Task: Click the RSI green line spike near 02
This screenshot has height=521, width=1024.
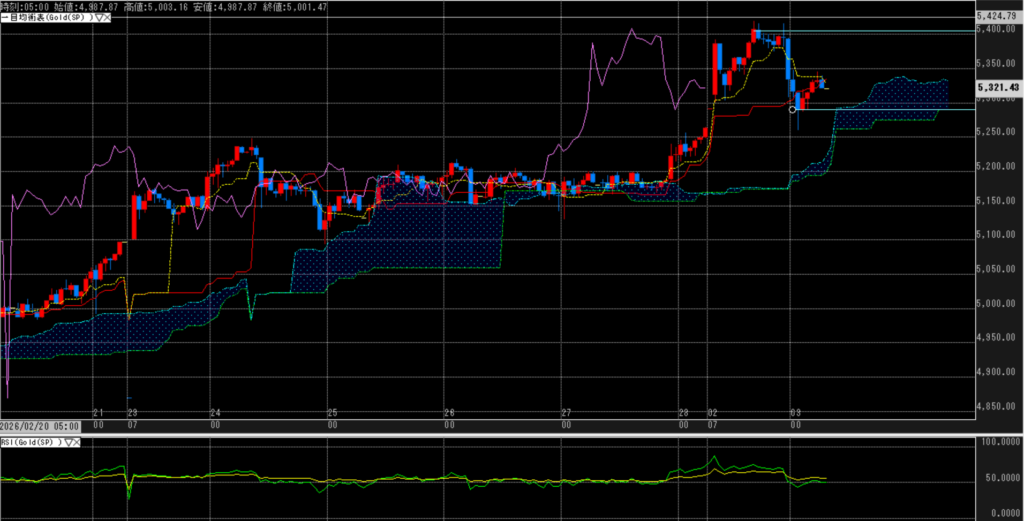Action: coord(713,459)
